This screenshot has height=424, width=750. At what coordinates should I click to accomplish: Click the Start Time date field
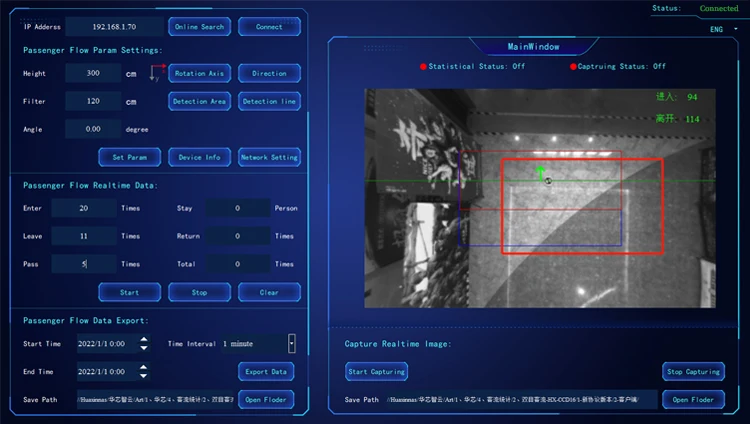pyautogui.click(x=108, y=344)
